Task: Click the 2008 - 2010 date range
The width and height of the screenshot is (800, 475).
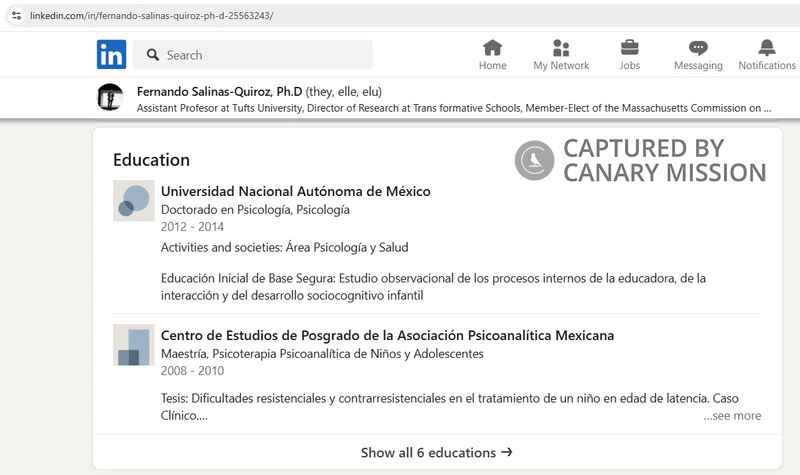Action: (x=192, y=371)
